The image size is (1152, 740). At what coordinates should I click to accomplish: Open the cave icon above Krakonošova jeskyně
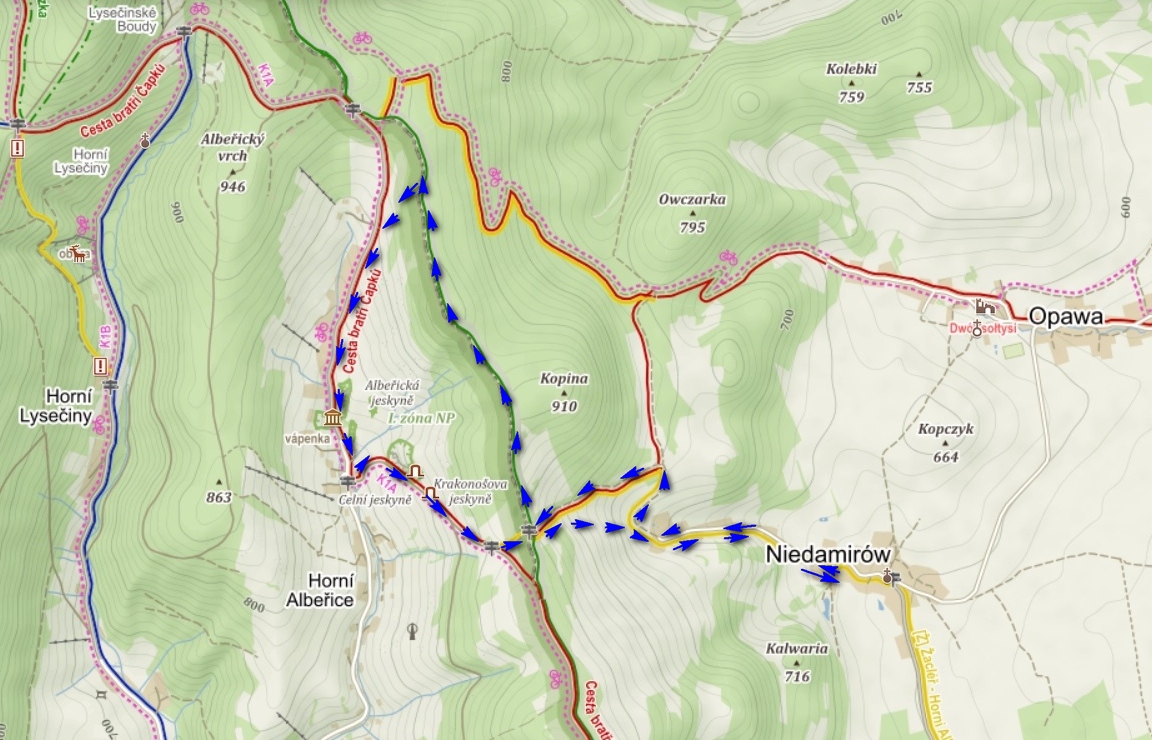[416, 470]
